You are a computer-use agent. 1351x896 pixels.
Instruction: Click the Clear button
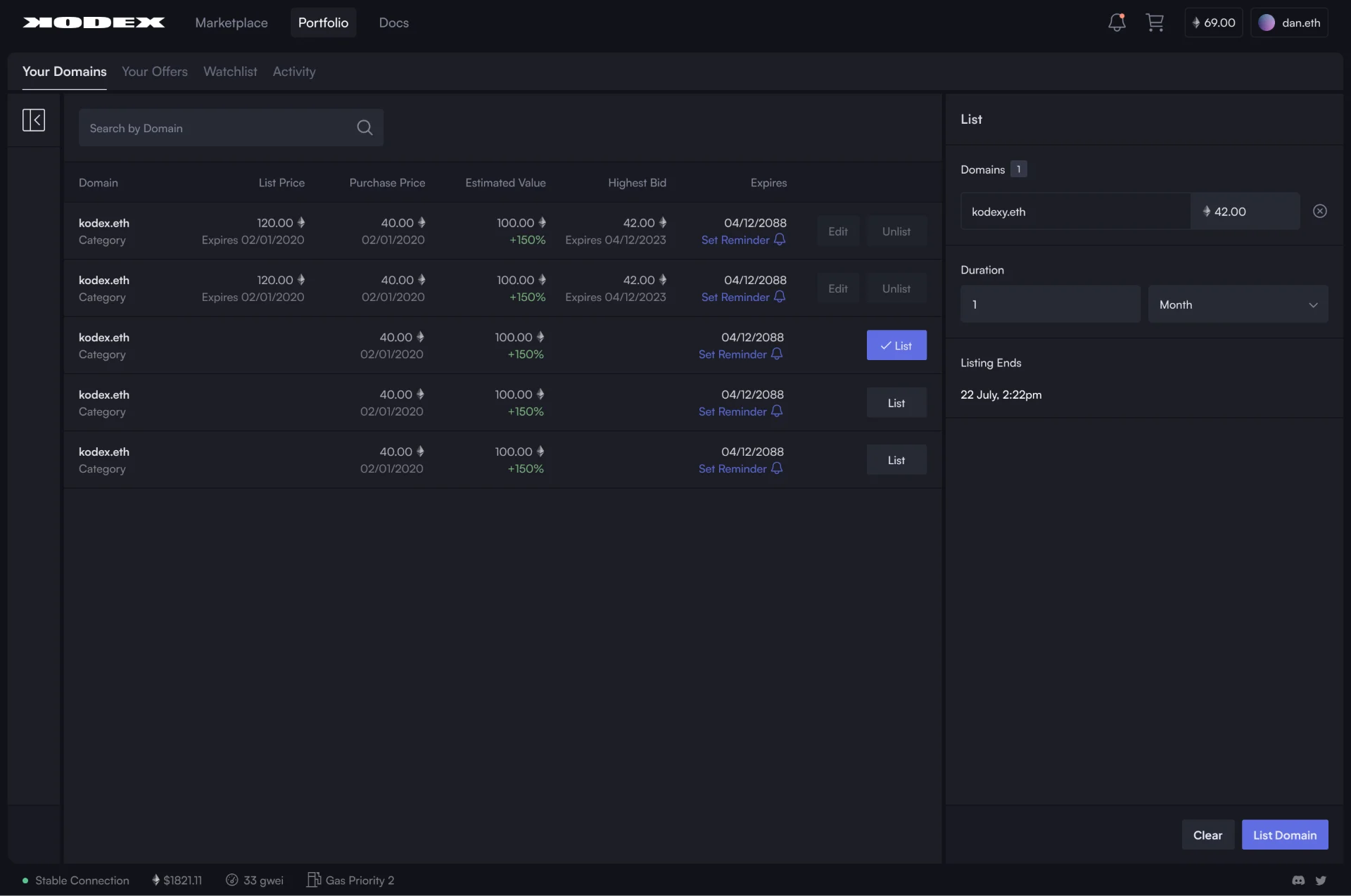pyautogui.click(x=1207, y=835)
